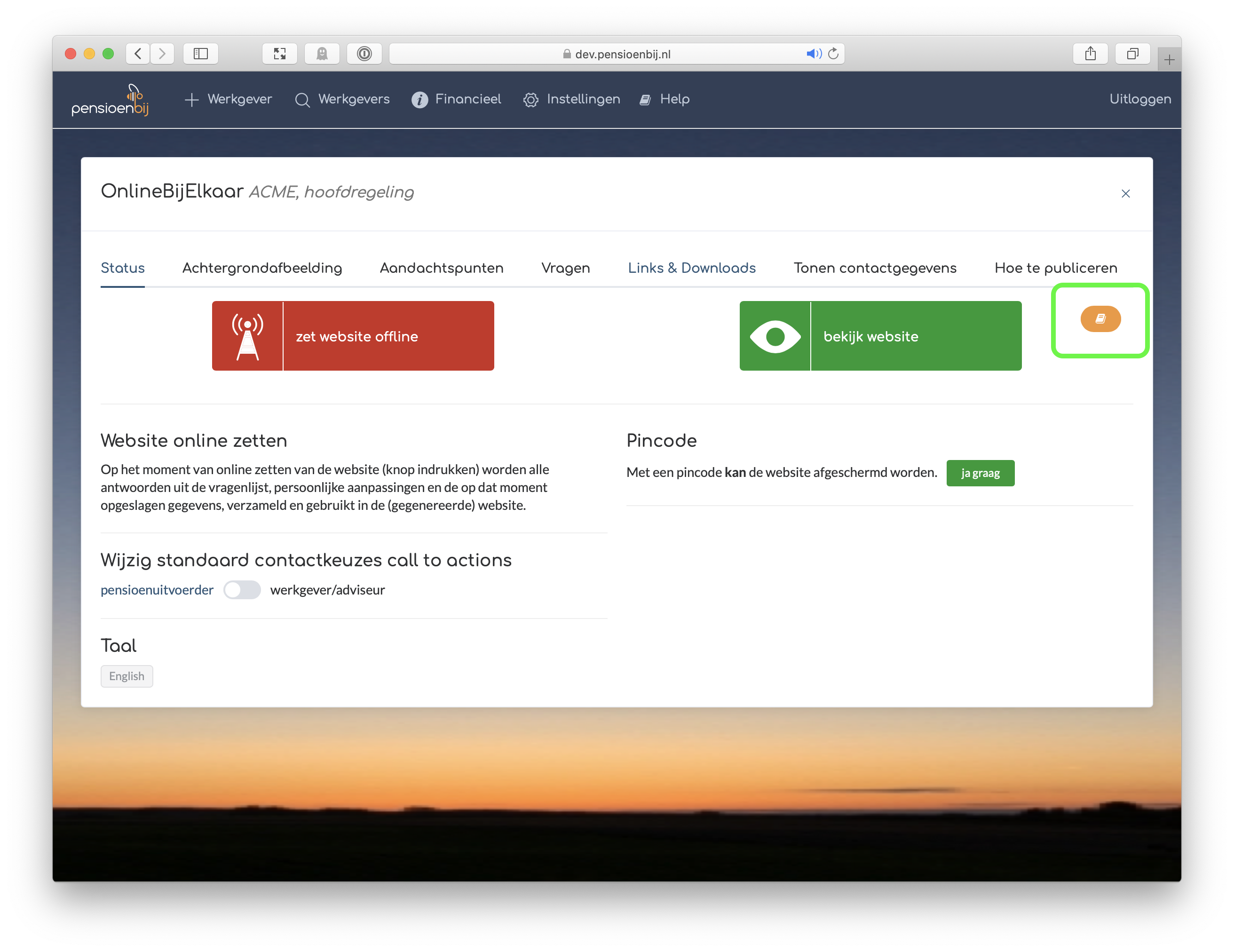Click the ghost extension icon in the toolbar
Viewport: 1234px width, 952px height.
pos(322,54)
